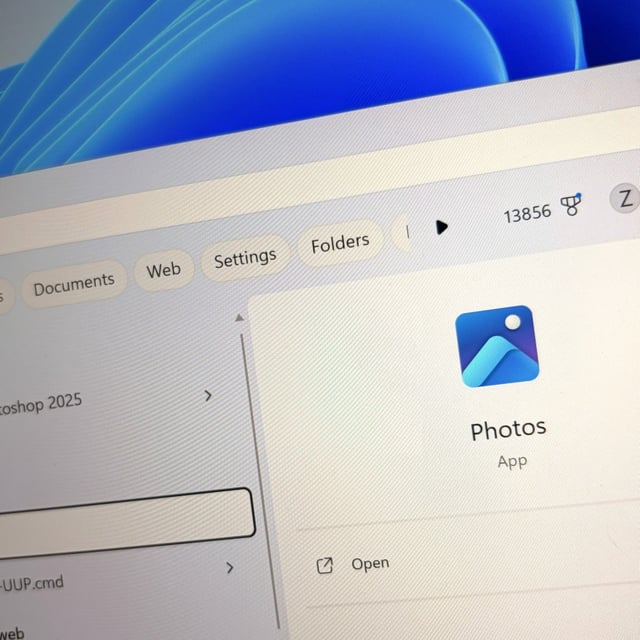Click the Photos app icon
The image size is (640, 640).
(x=497, y=346)
